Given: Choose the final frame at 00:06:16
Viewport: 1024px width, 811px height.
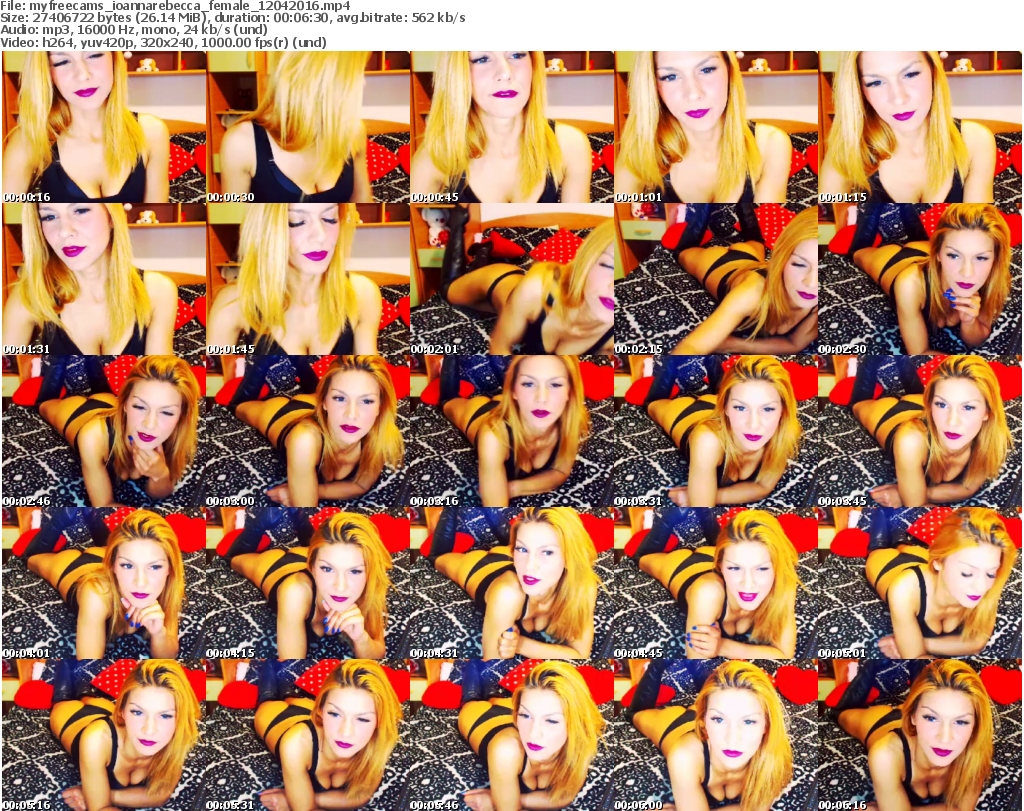Looking at the screenshot, I should [920, 735].
